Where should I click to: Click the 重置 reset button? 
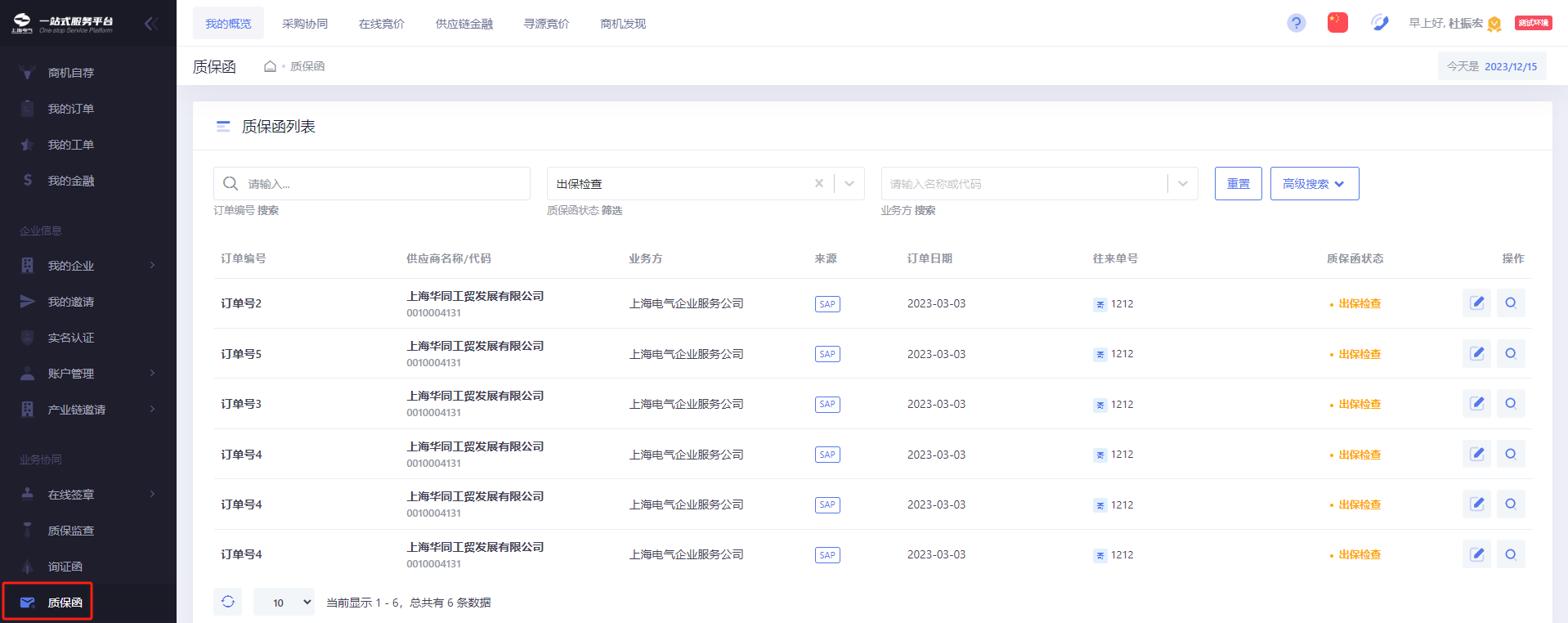point(1239,184)
